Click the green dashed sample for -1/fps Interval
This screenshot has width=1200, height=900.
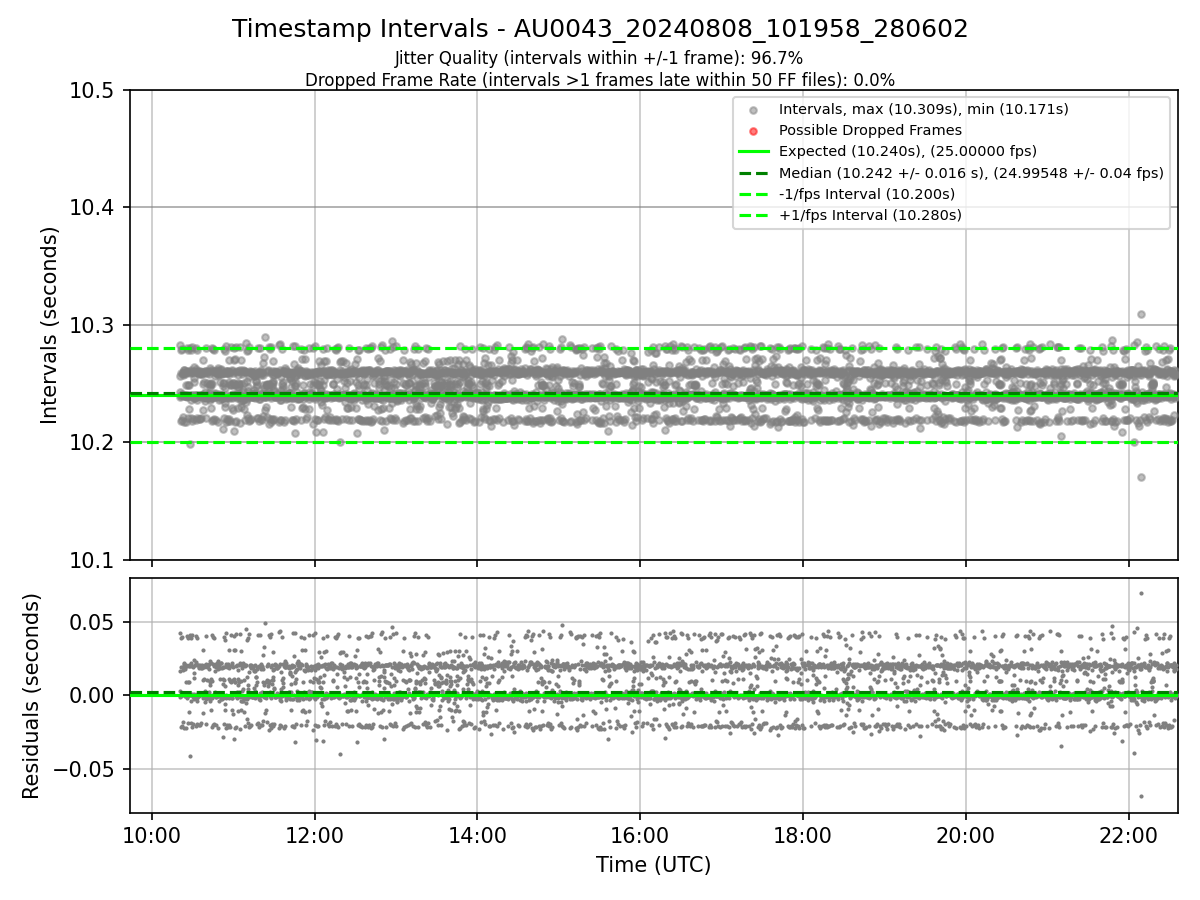coord(754,194)
